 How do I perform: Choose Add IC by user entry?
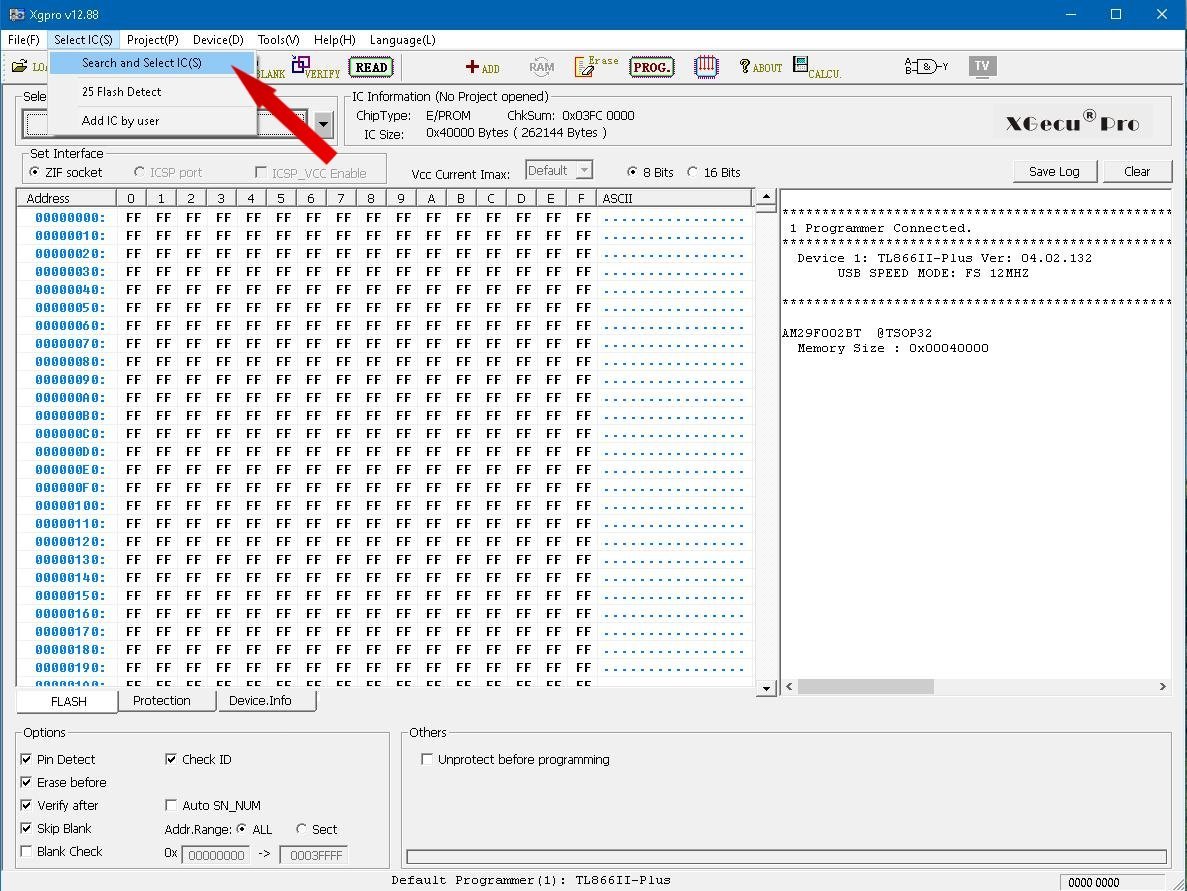(152, 120)
